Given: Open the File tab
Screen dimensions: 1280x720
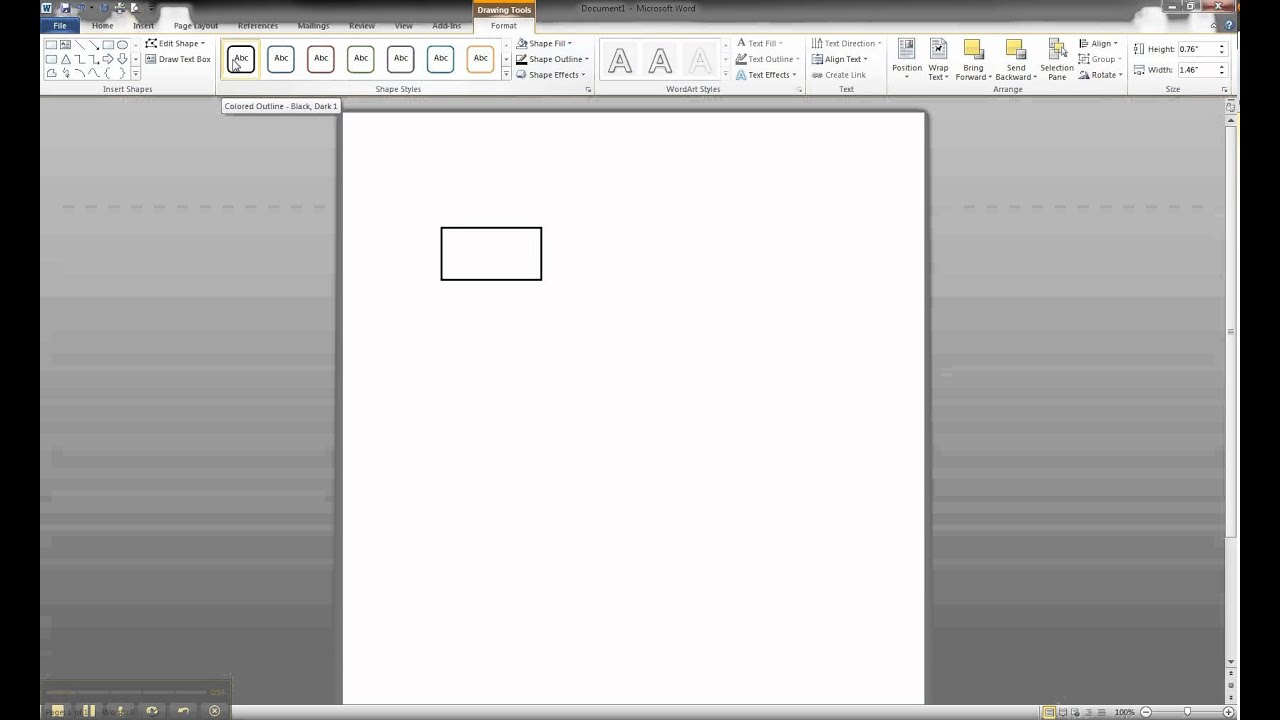Looking at the screenshot, I should (x=60, y=26).
